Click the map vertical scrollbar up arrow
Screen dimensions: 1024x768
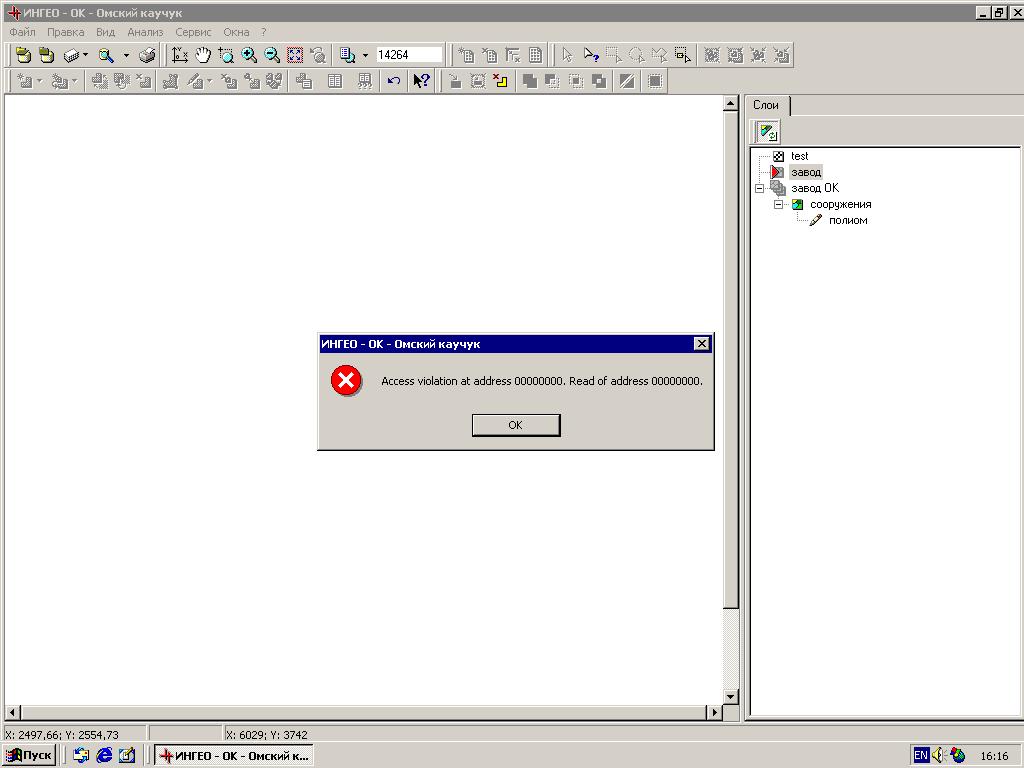(731, 104)
